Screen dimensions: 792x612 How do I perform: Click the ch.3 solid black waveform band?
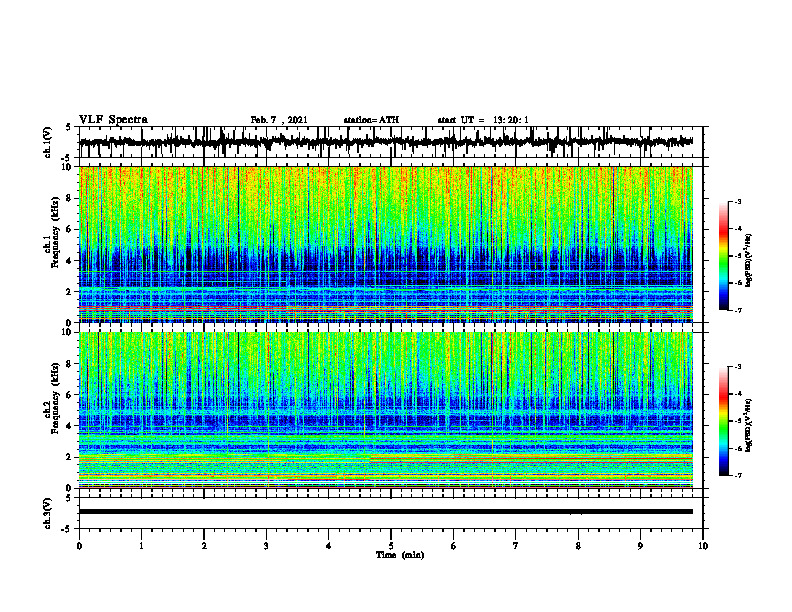386,512
